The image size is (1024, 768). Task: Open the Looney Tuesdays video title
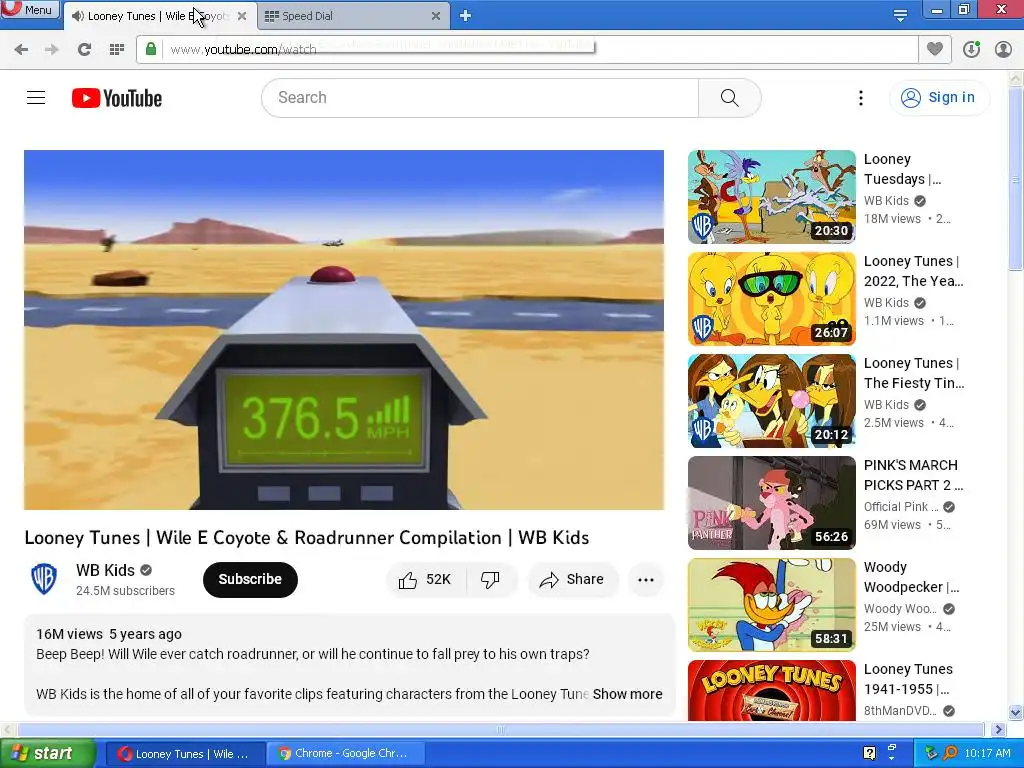pos(903,169)
